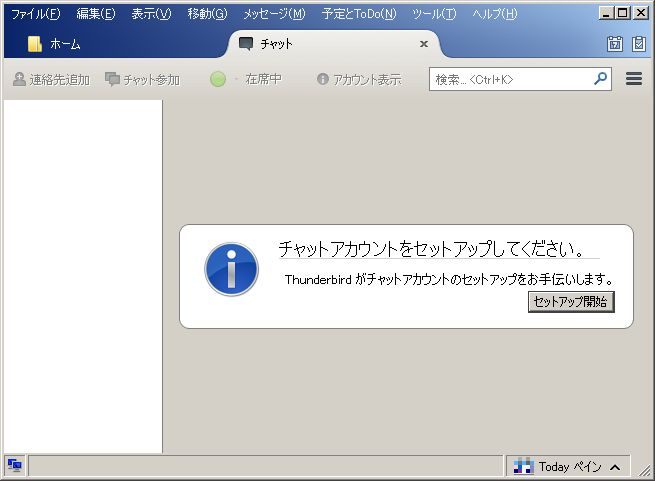Click the chat bubbles icon on チャット参加
The height and width of the screenshot is (481, 655).
112,79
